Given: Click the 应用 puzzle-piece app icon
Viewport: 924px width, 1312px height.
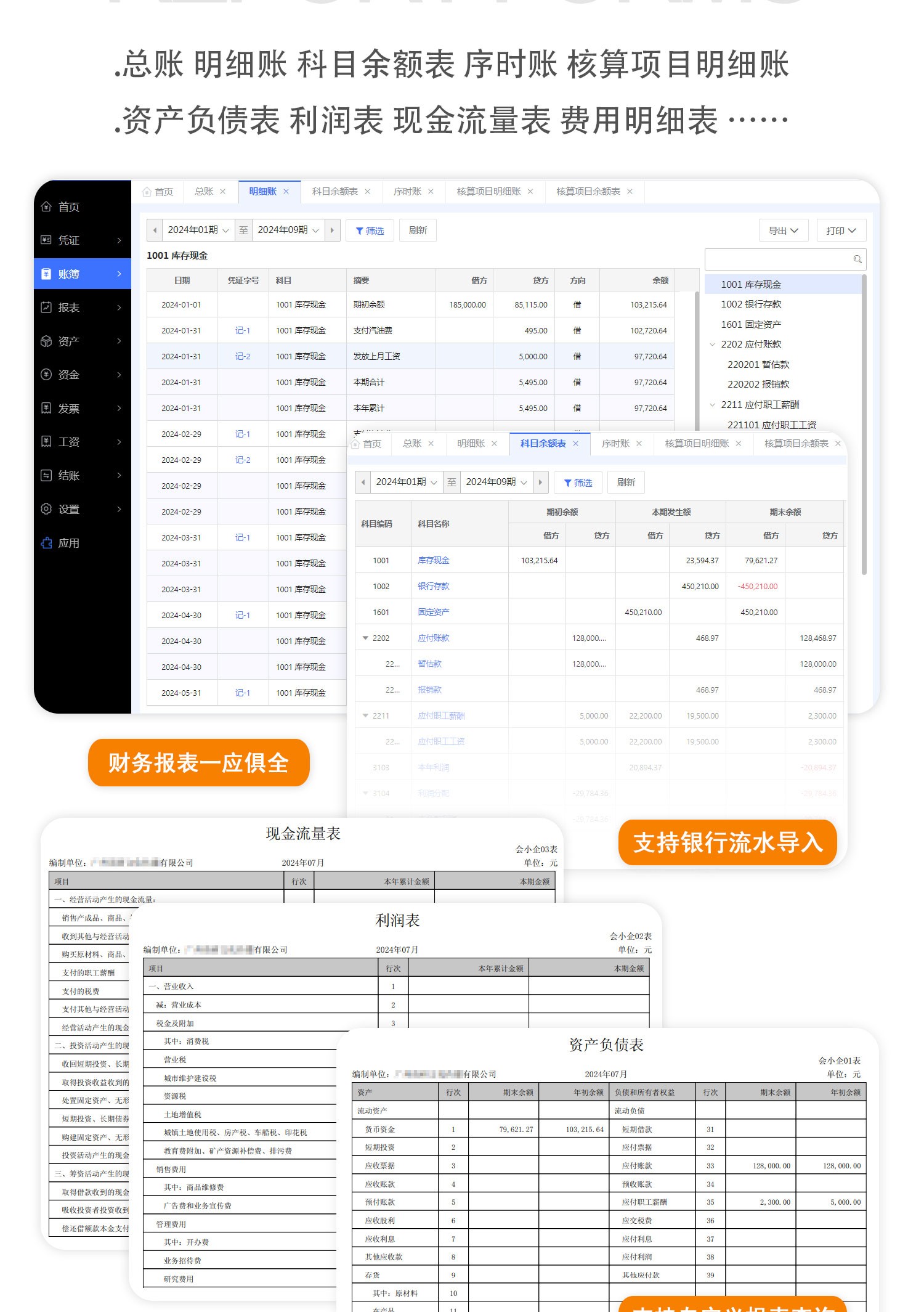Looking at the screenshot, I should point(46,544).
